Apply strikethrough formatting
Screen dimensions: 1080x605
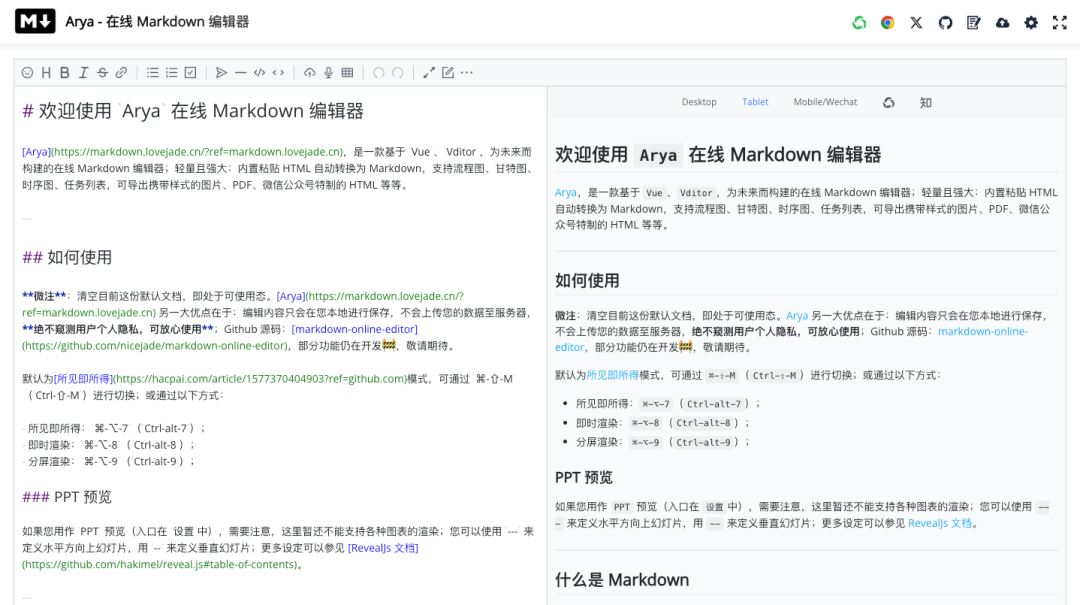point(103,72)
